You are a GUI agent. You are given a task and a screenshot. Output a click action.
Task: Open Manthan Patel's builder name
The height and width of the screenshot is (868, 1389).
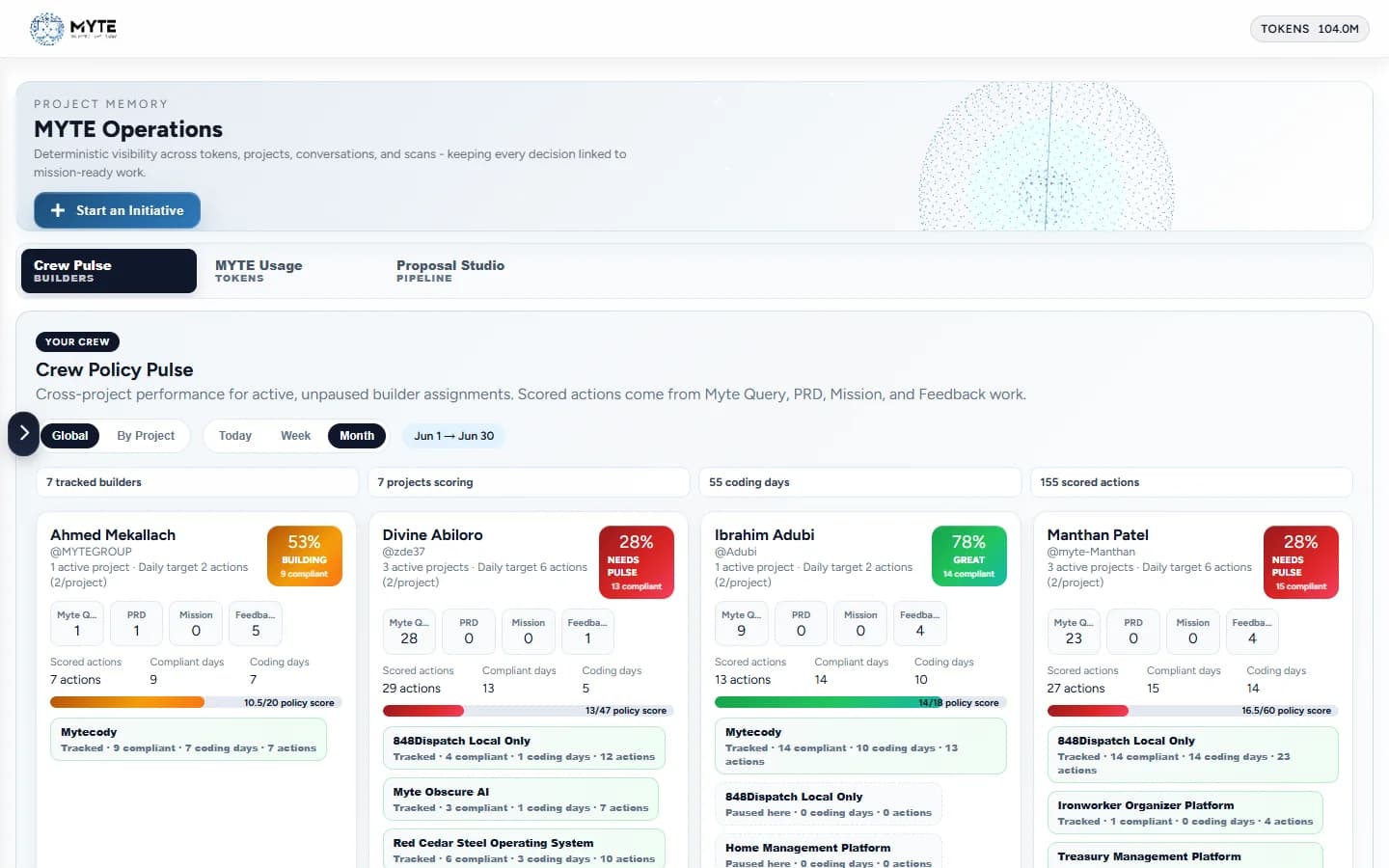click(x=1098, y=535)
